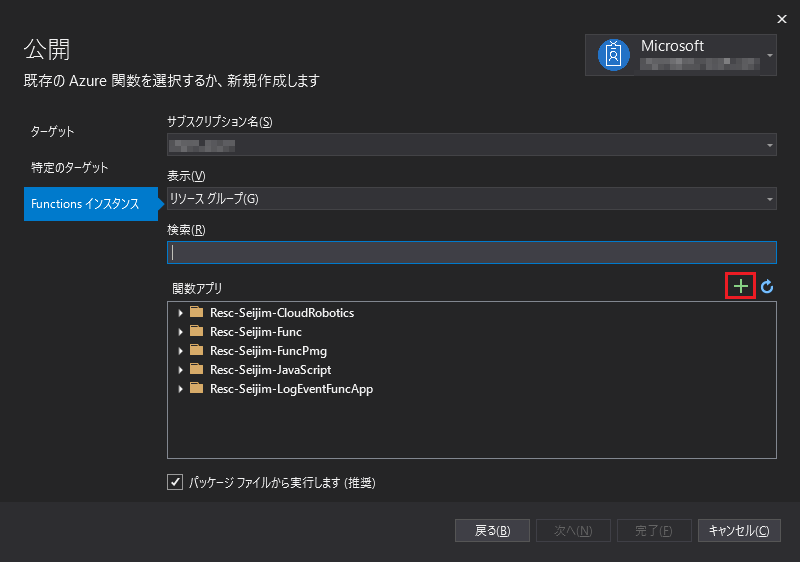Click the Resc-Seijim-CloudRobotics folder icon

point(196,312)
